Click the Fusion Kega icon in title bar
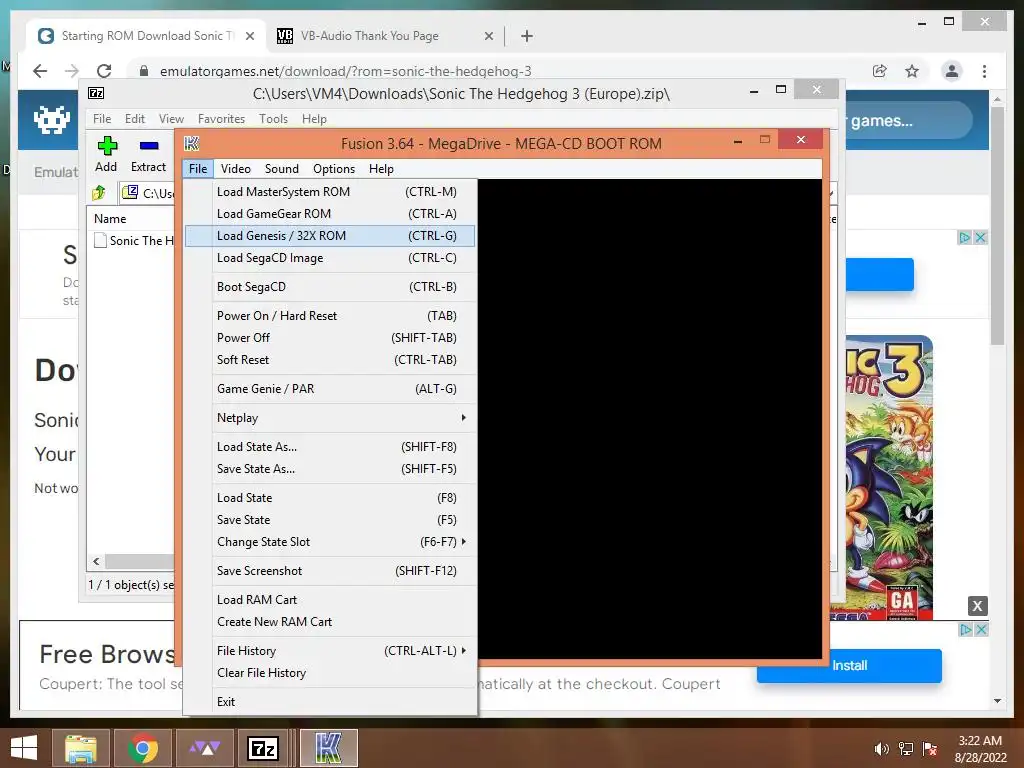The image size is (1024, 768). (x=191, y=143)
